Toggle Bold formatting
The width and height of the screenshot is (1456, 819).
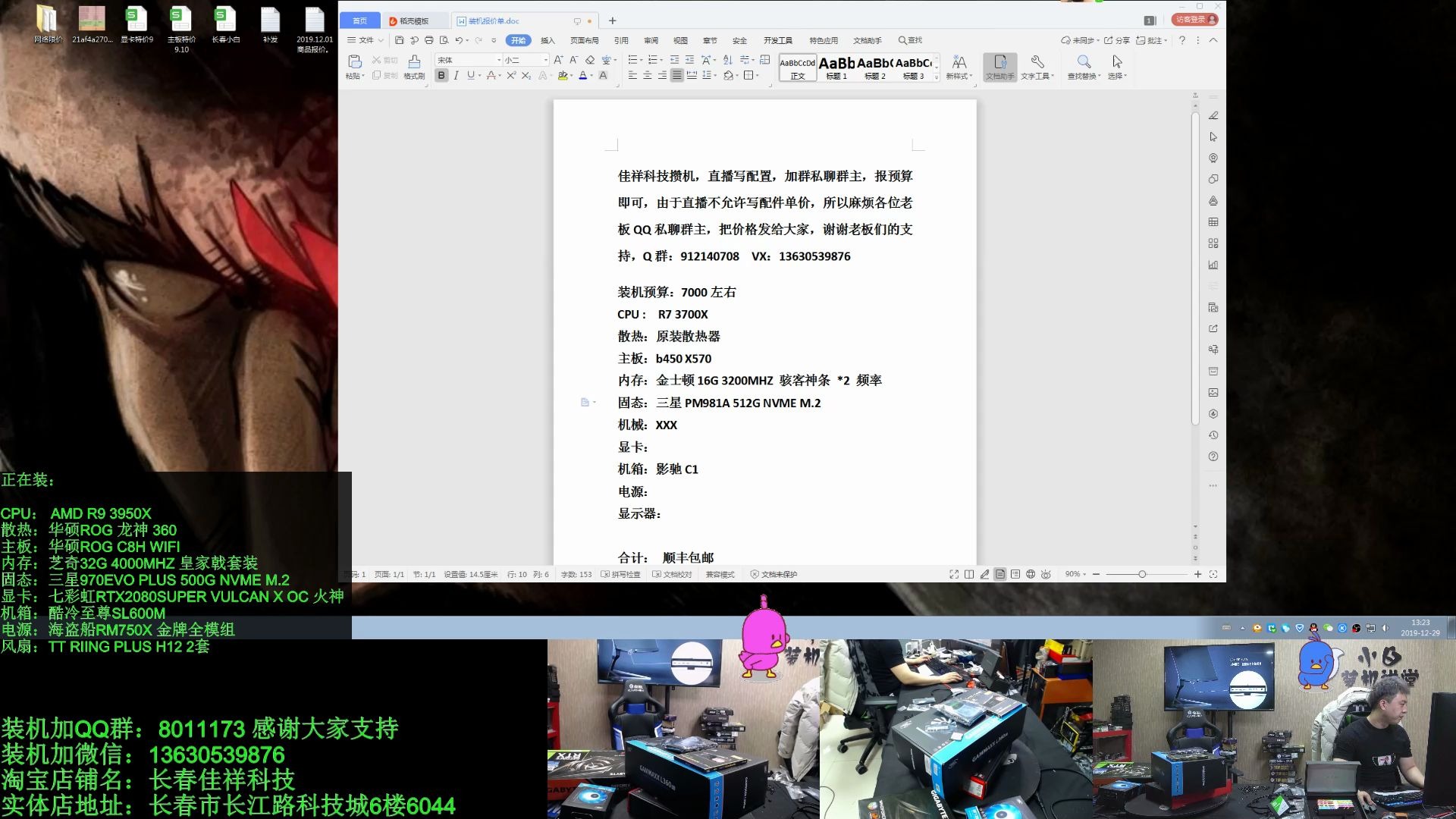pos(441,75)
